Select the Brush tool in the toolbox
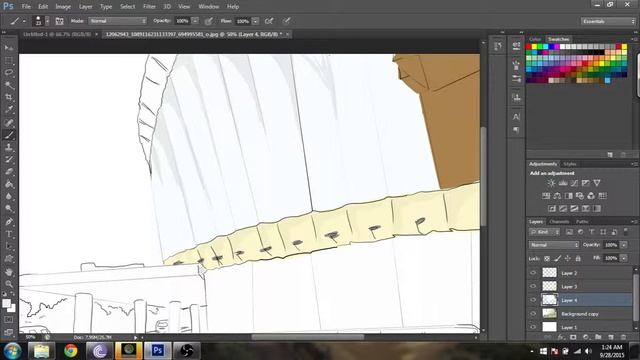Viewport: 640px width, 360px height. [9, 135]
